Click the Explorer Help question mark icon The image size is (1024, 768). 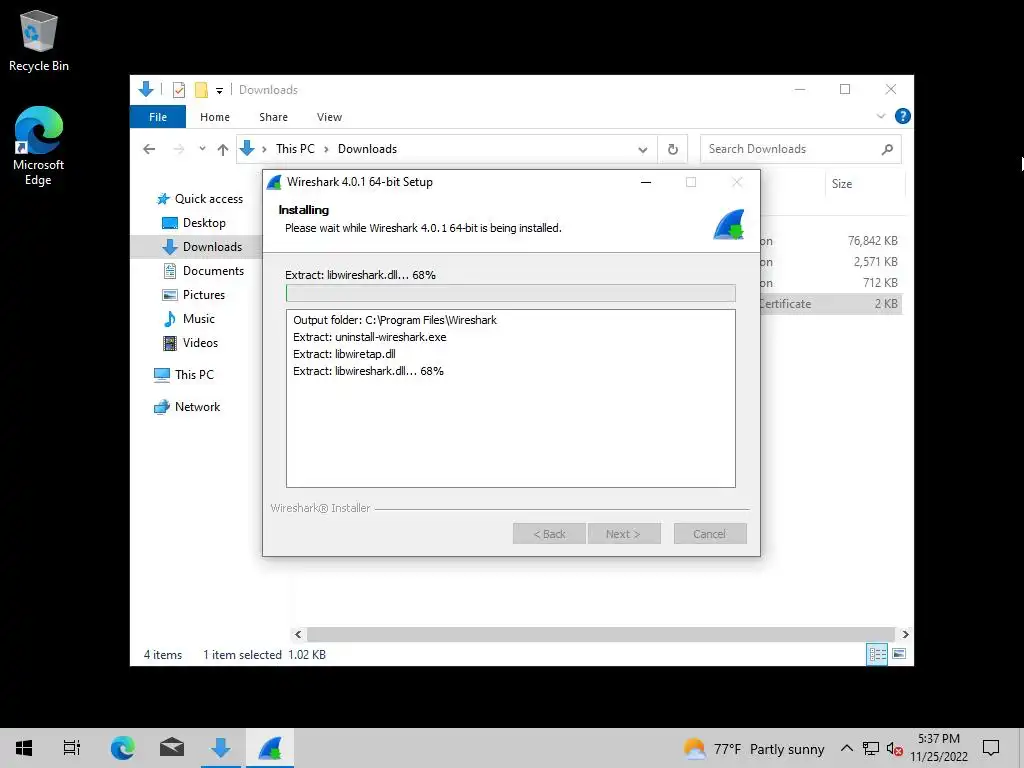[x=903, y=116]
